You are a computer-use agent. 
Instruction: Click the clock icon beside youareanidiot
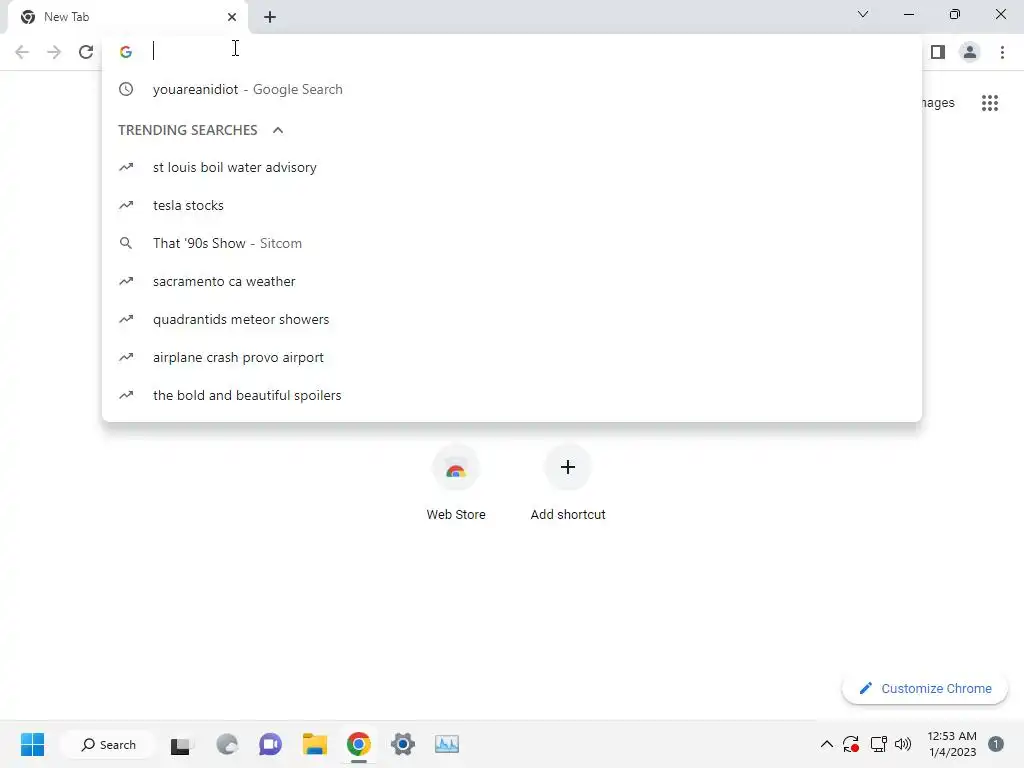click(126, 89)
